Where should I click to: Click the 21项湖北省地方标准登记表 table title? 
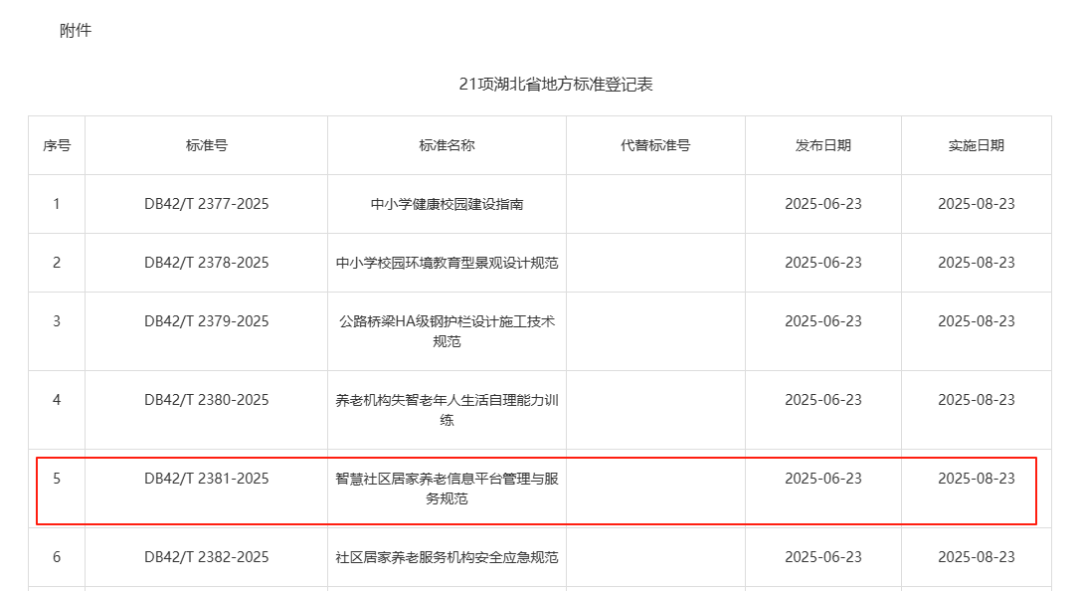point(555,85)
